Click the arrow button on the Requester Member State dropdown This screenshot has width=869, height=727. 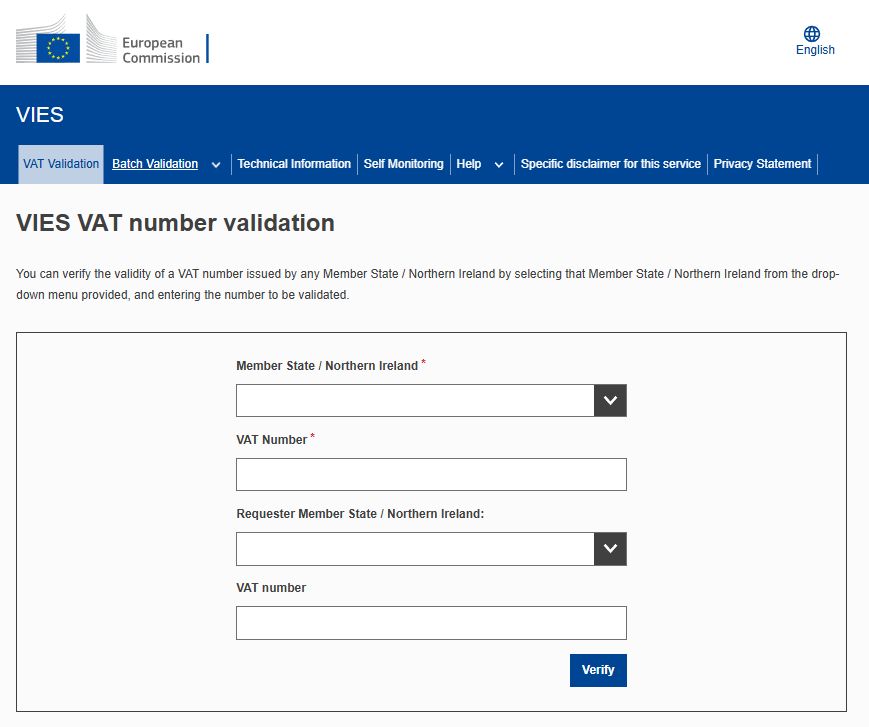(610, 549)
